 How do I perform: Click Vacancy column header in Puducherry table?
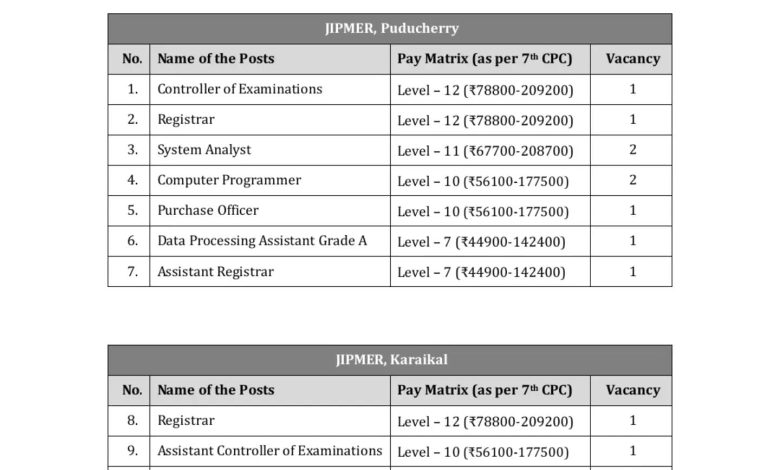tap(632, 59)
